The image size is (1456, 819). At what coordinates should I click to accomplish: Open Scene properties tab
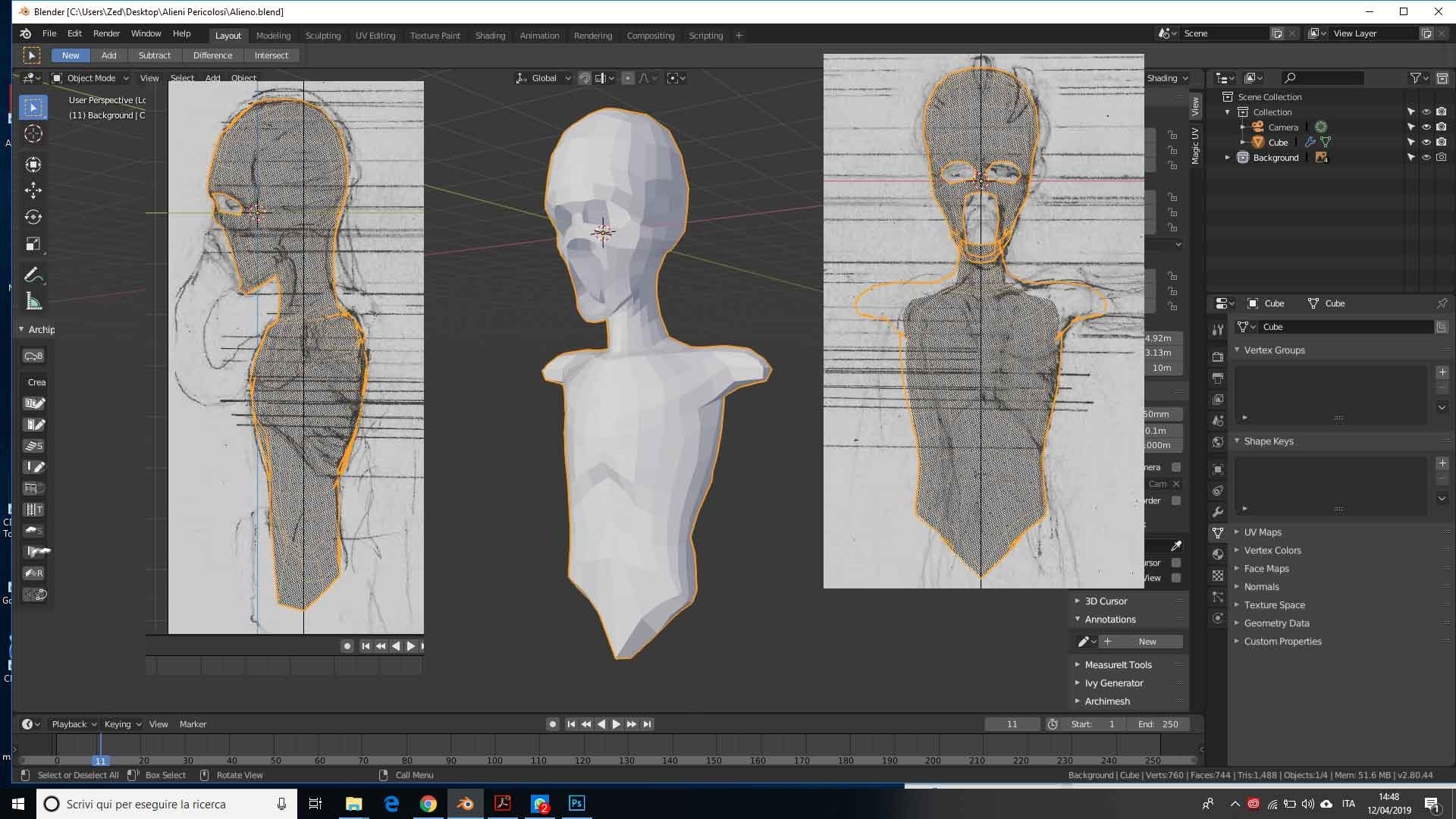pyautogui.click(x=1218, y=420)
